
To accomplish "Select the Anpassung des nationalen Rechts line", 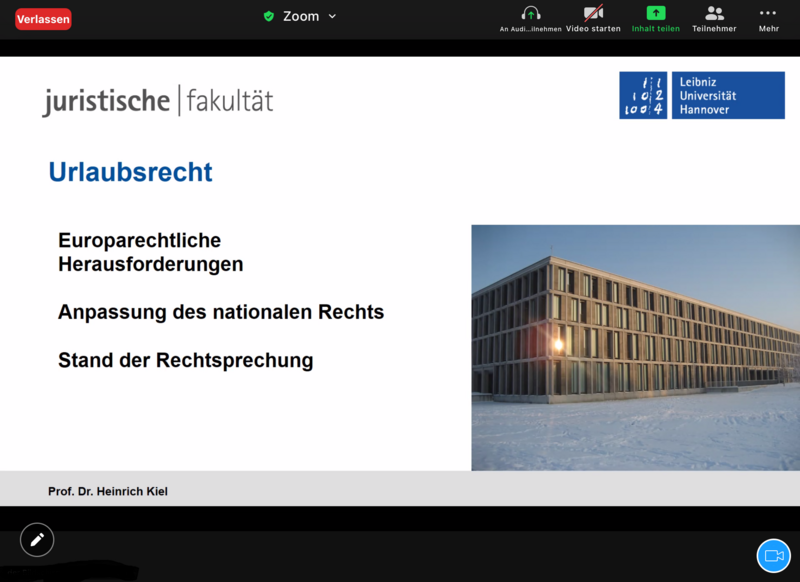I will pyautogui.click(x=221, y=312).
